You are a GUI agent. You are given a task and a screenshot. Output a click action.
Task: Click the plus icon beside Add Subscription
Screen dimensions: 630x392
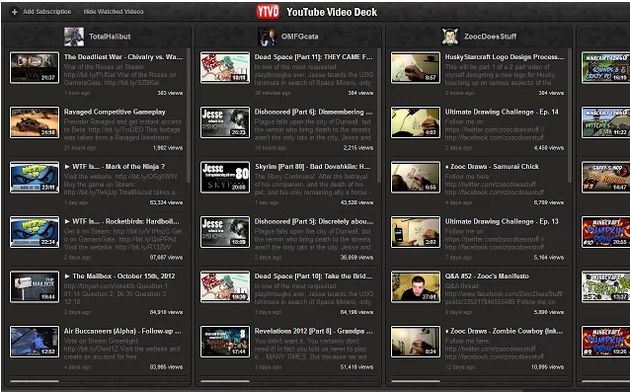pos(14,12)
